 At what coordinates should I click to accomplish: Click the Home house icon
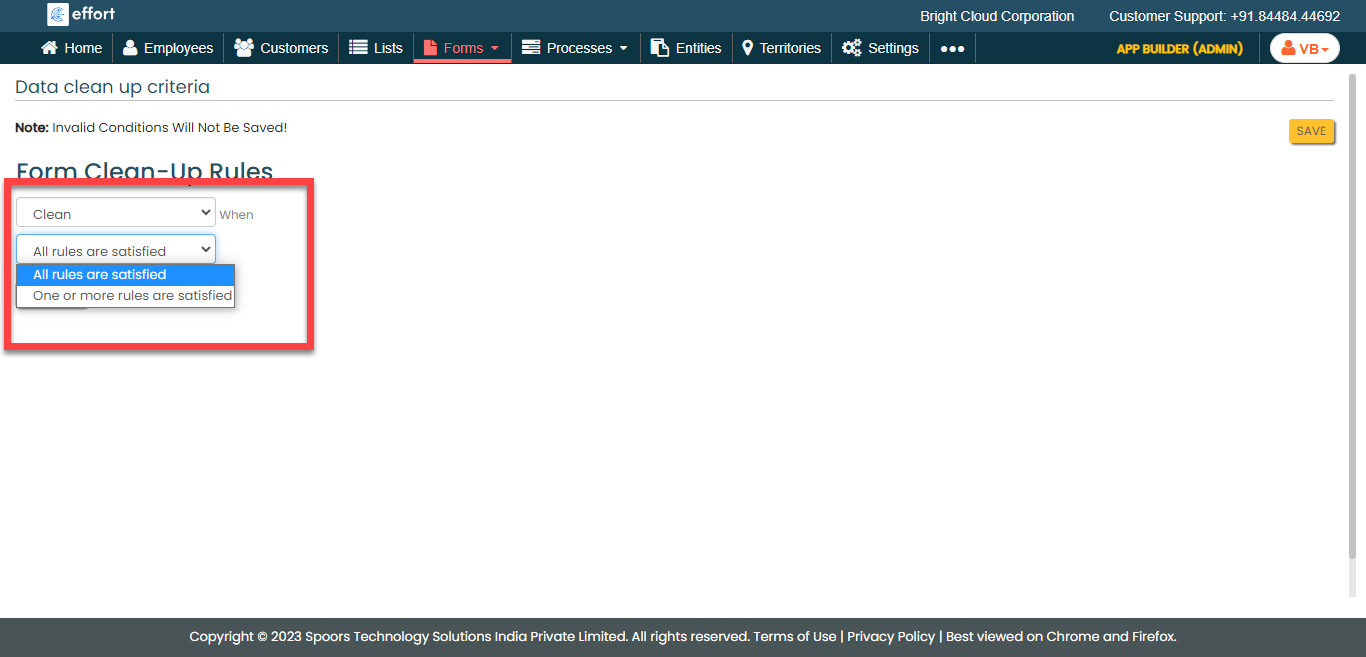[49, 48]
